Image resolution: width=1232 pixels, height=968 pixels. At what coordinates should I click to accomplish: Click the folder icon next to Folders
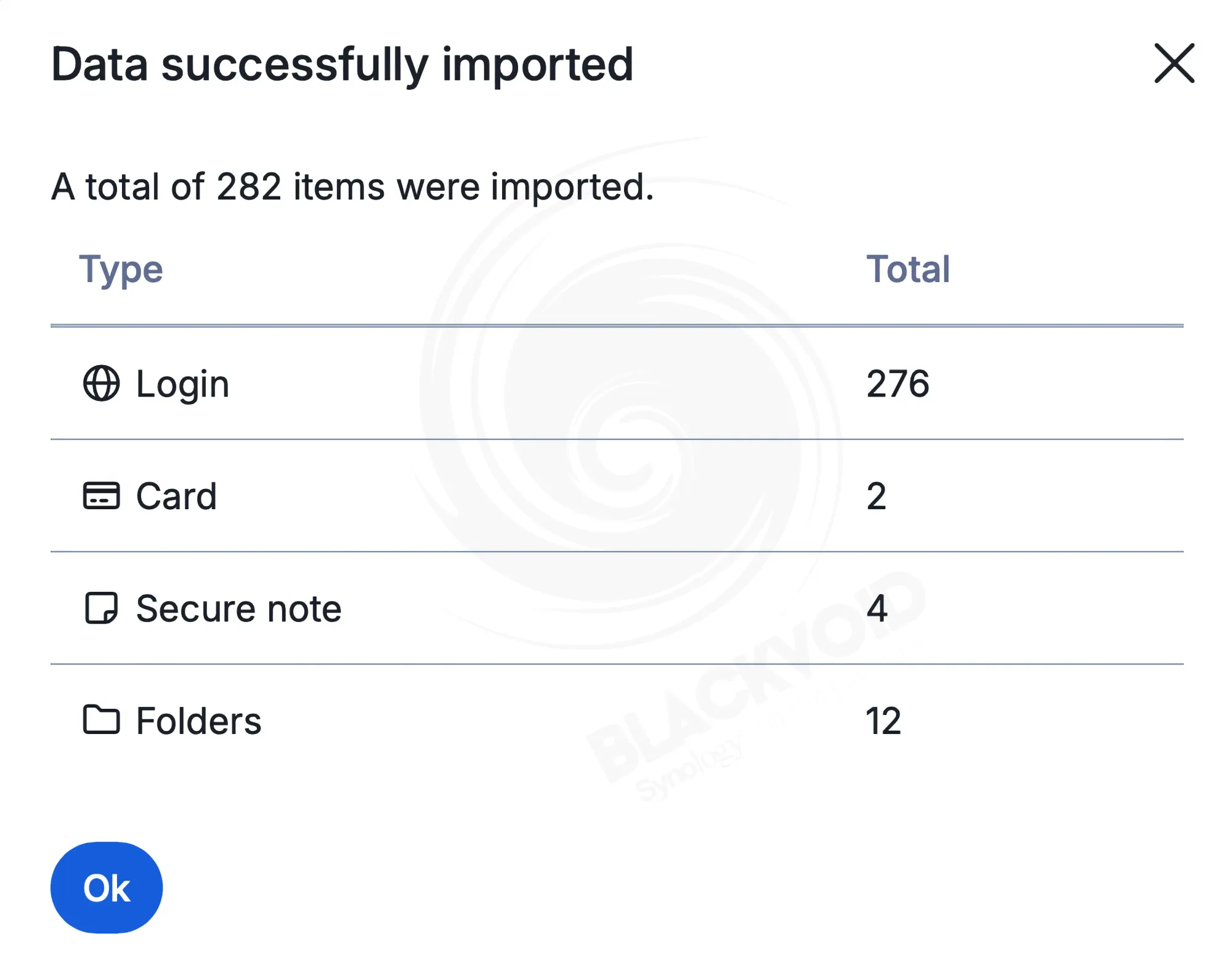click(101, 720)
